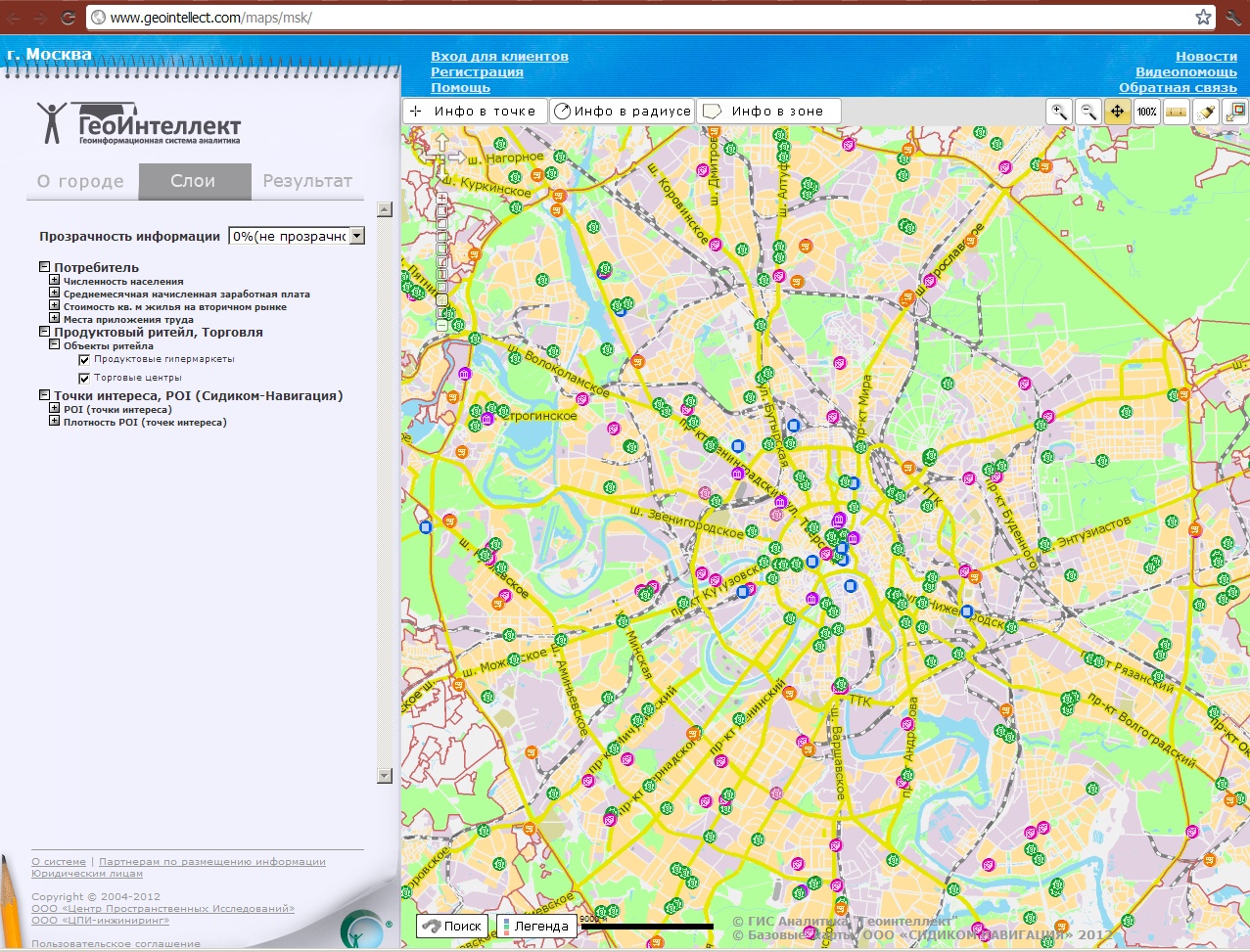
Task: Open the Пользовательское соглашение link
Action: tap(116, 944)
